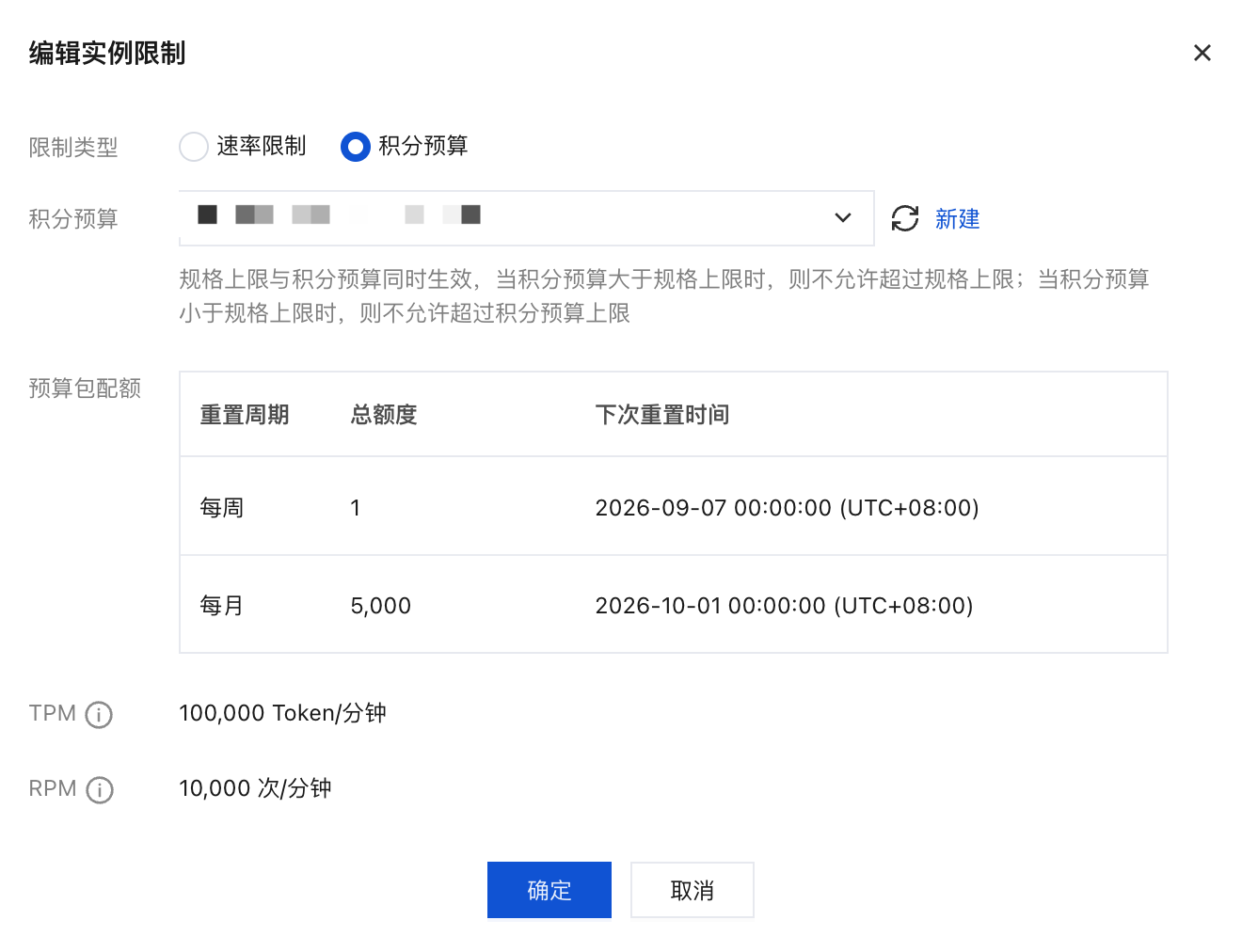This screenshot has width=1242, height=952.
Task: Click the TPM info icon
Action: click(x=99, y=715)
